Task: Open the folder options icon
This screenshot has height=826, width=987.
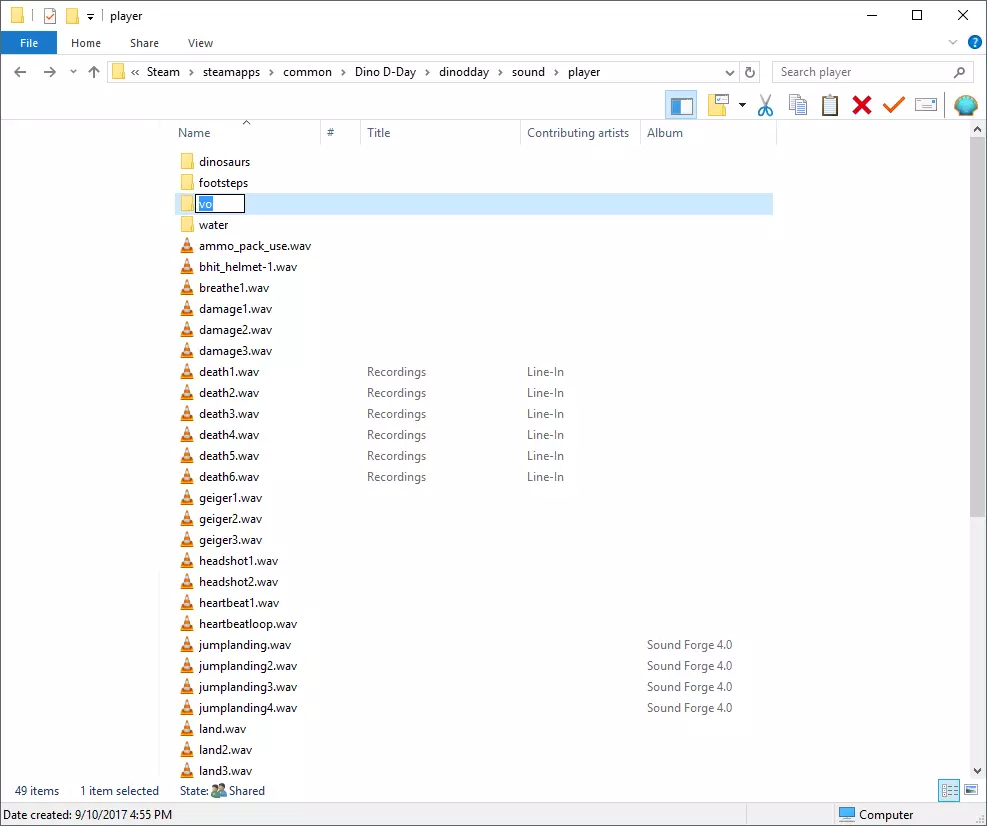Action: click(x=718, y=105)
